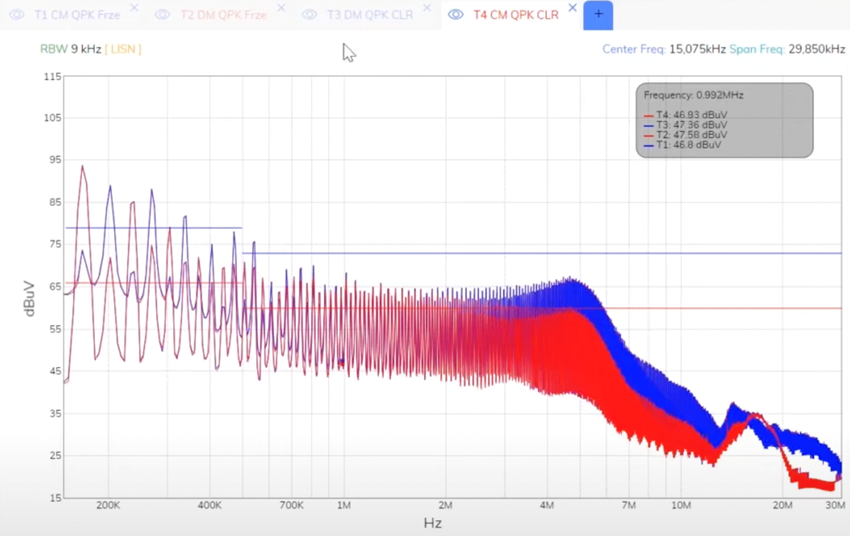Toggle visibility eye for T3 DM QPK CLR
Image resolution: width=850 pixels, height=536 pixels.
pyautogui.click(x=309, y=15)
